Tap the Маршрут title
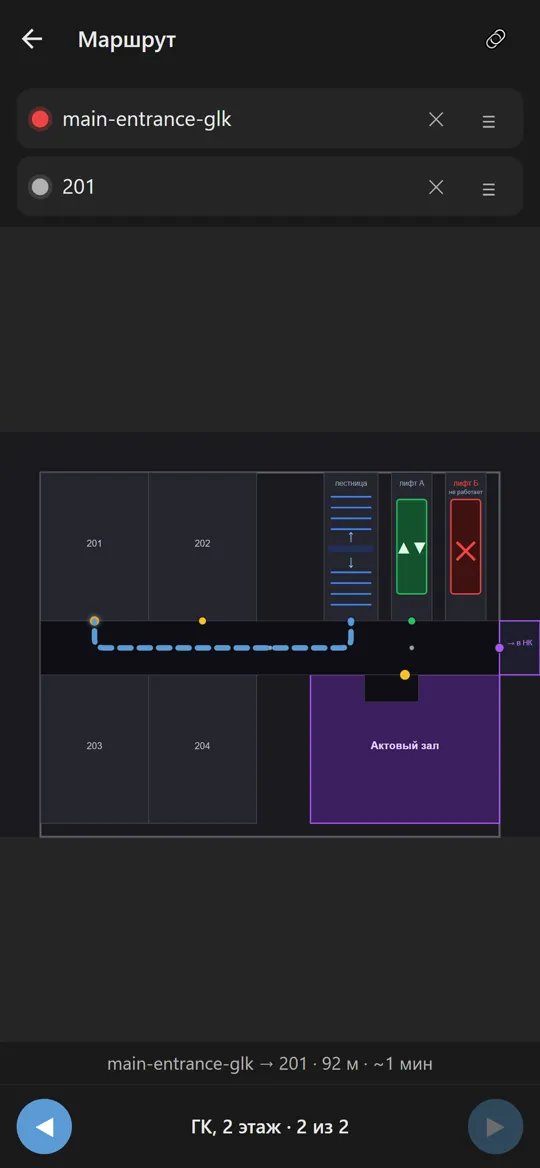The image size is (540, 1168). 127,39
